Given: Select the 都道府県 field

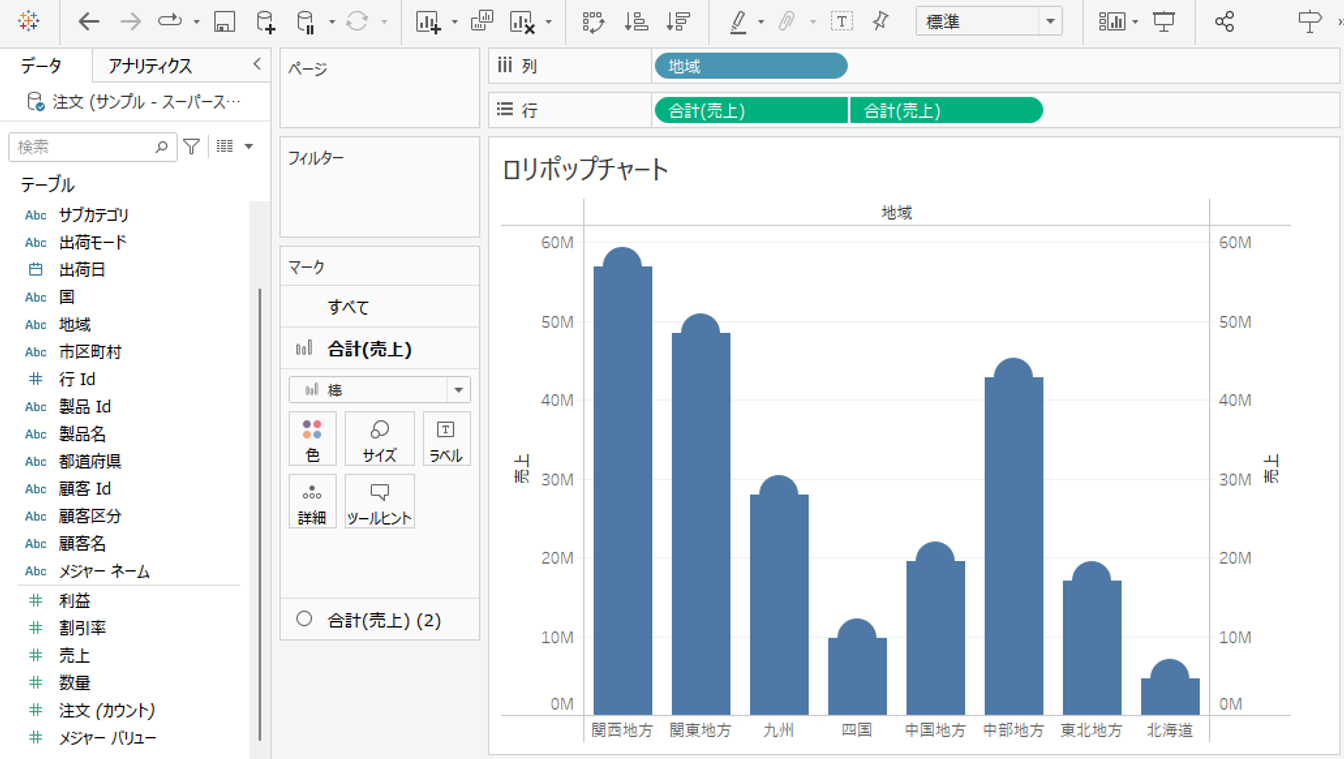Looking at the screenshot, I should (90, 462).
